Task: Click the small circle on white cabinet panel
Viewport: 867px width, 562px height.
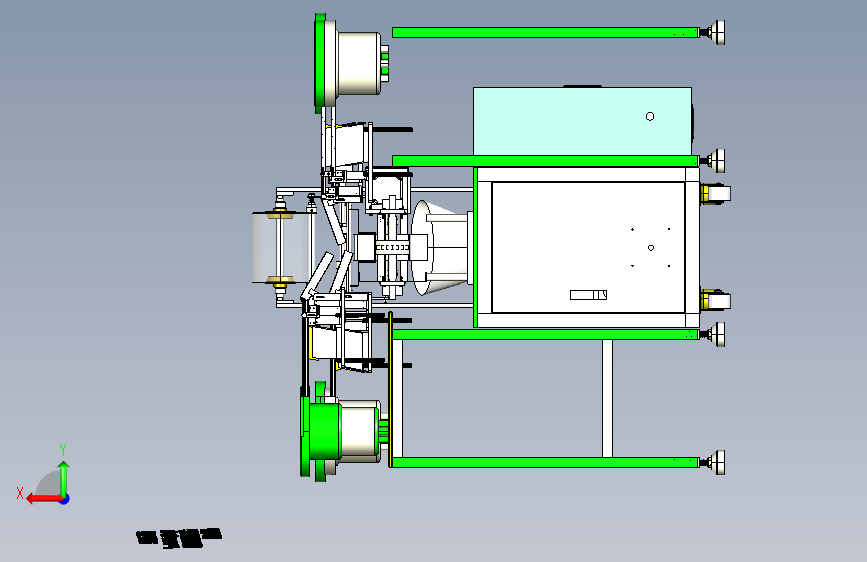Action: 651,248
